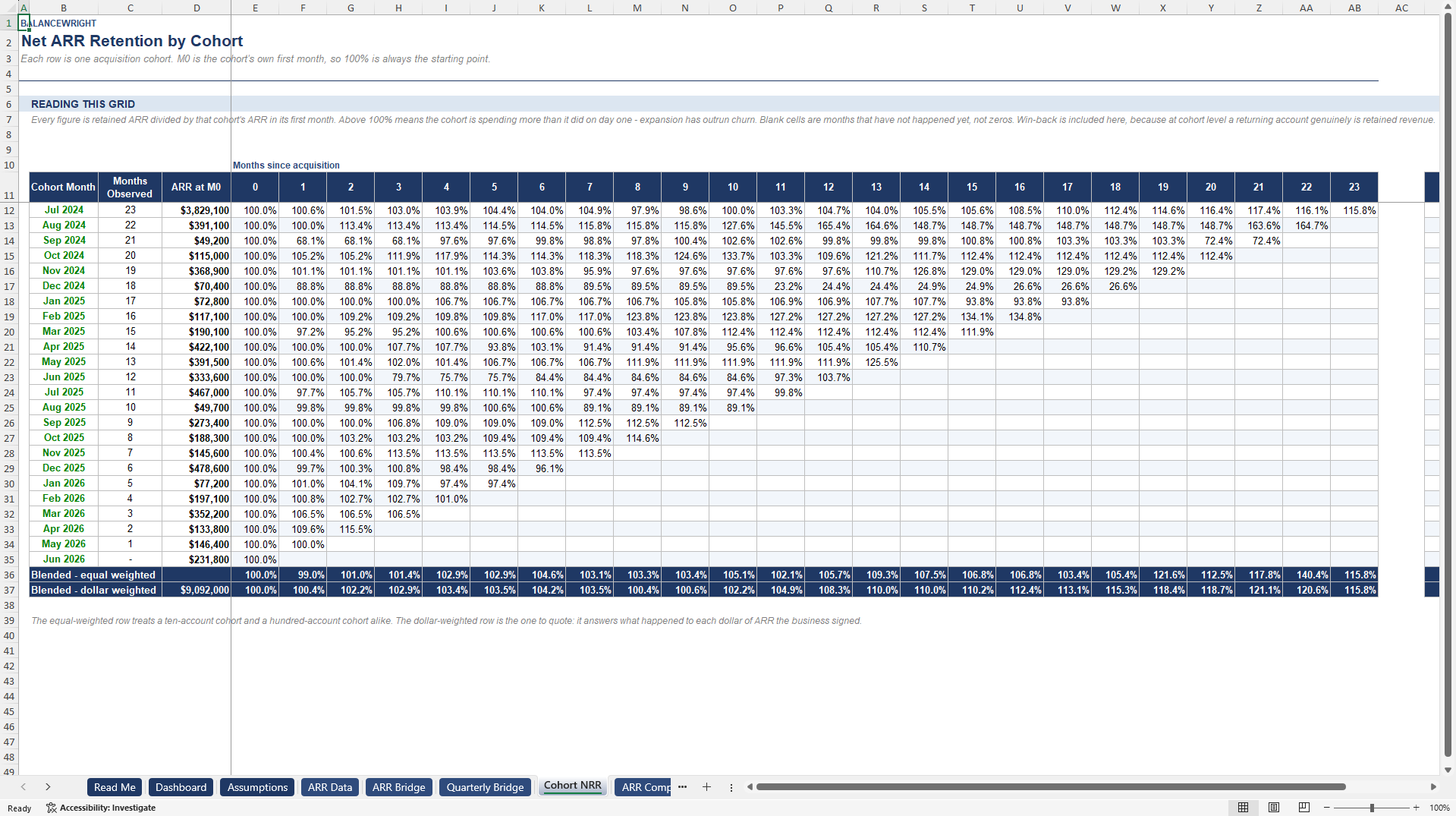Select the 'Cohort Month' header cell
The image size is (1456, 816).
(x=64, y=187)
